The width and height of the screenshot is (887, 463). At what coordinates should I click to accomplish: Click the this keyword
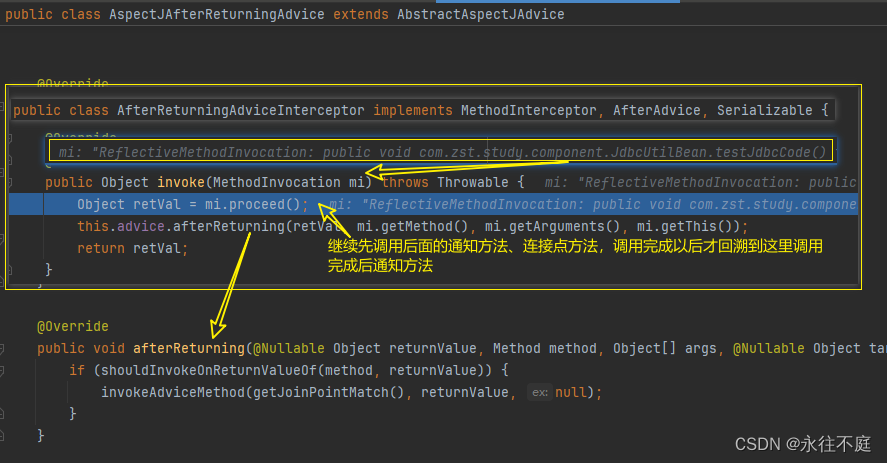93,226
